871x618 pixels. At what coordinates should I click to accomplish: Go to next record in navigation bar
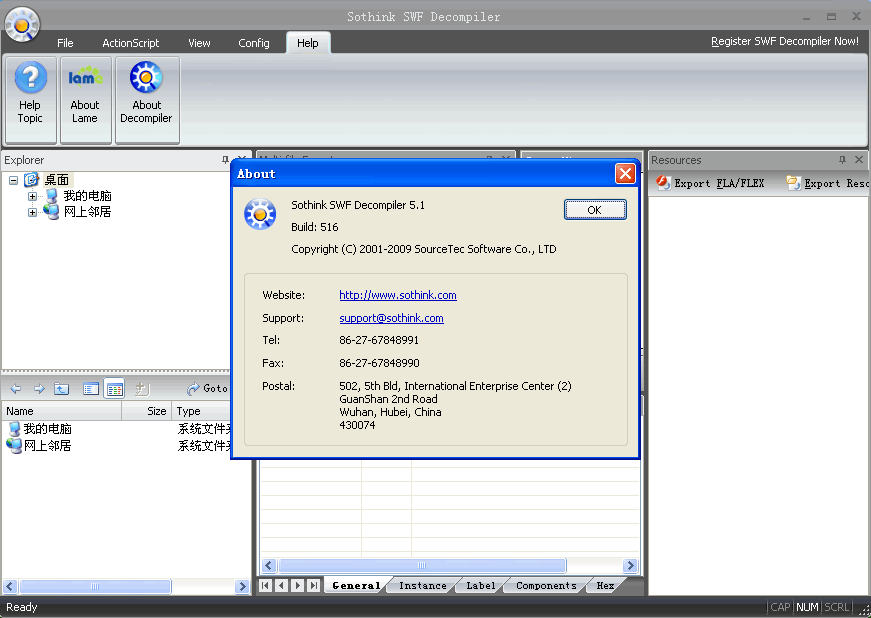pyautogui.click(x=298, y=585)
